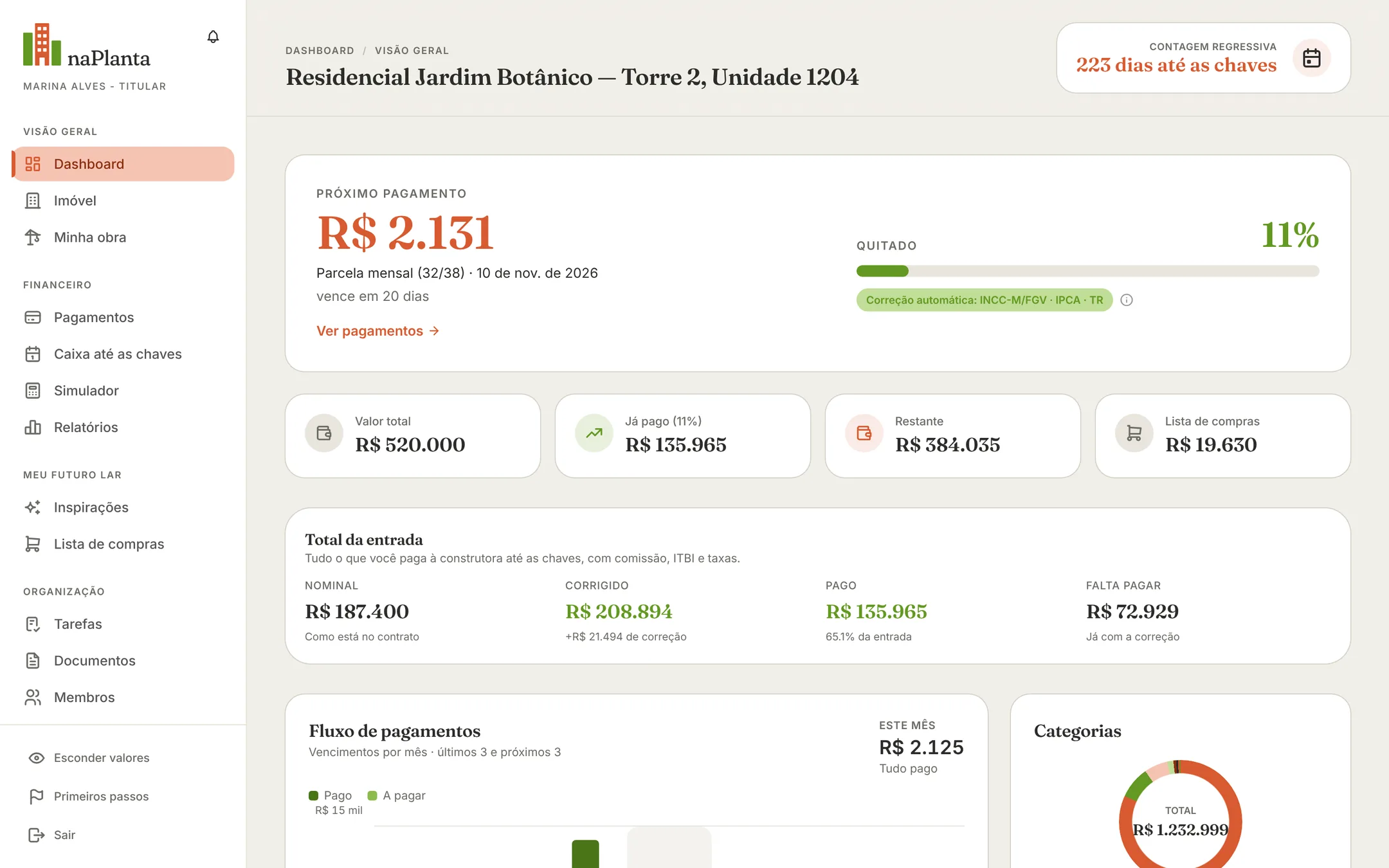
Task: Click the dark green bar in Fluxo chart
Action: point(585,854)
